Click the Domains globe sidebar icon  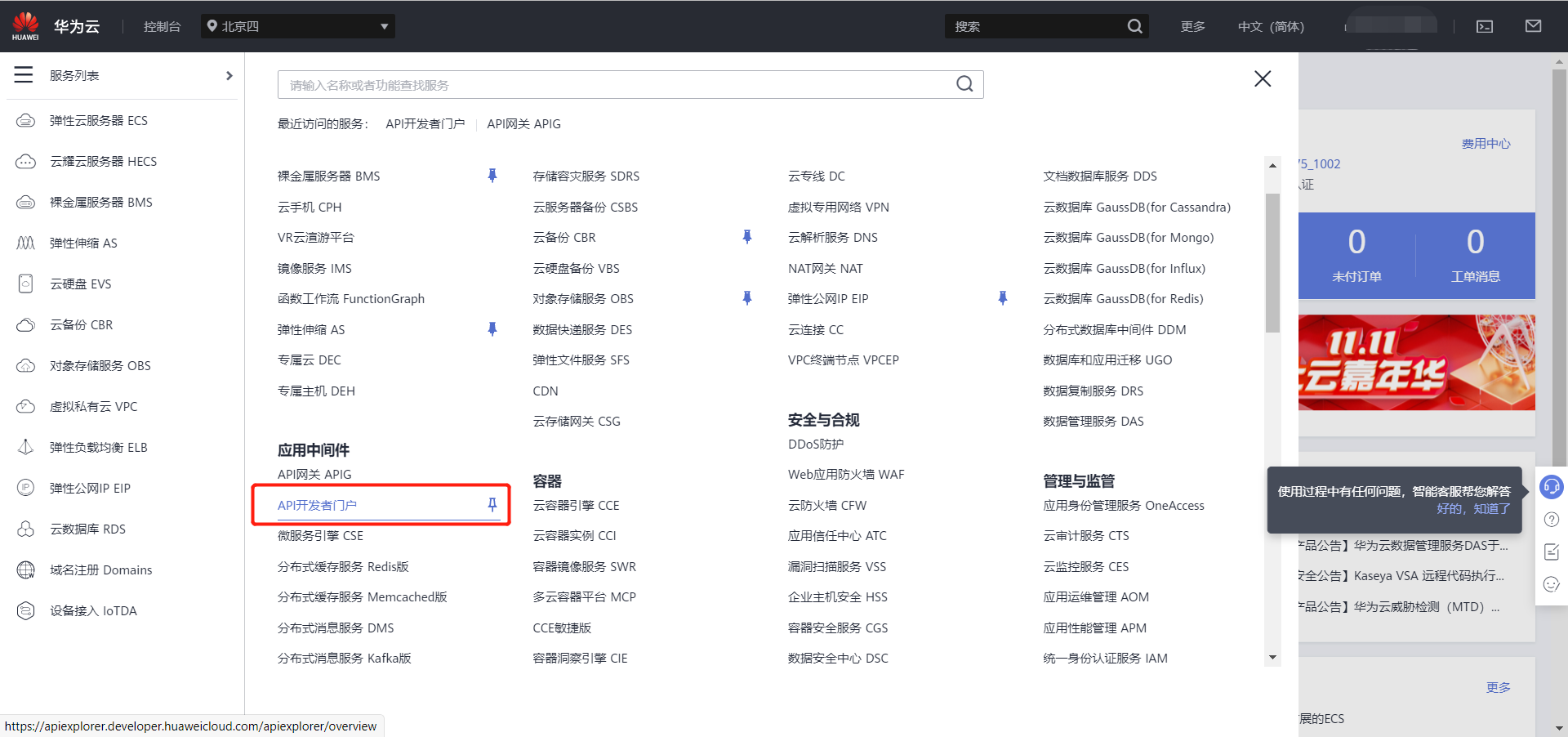point(26,570)
